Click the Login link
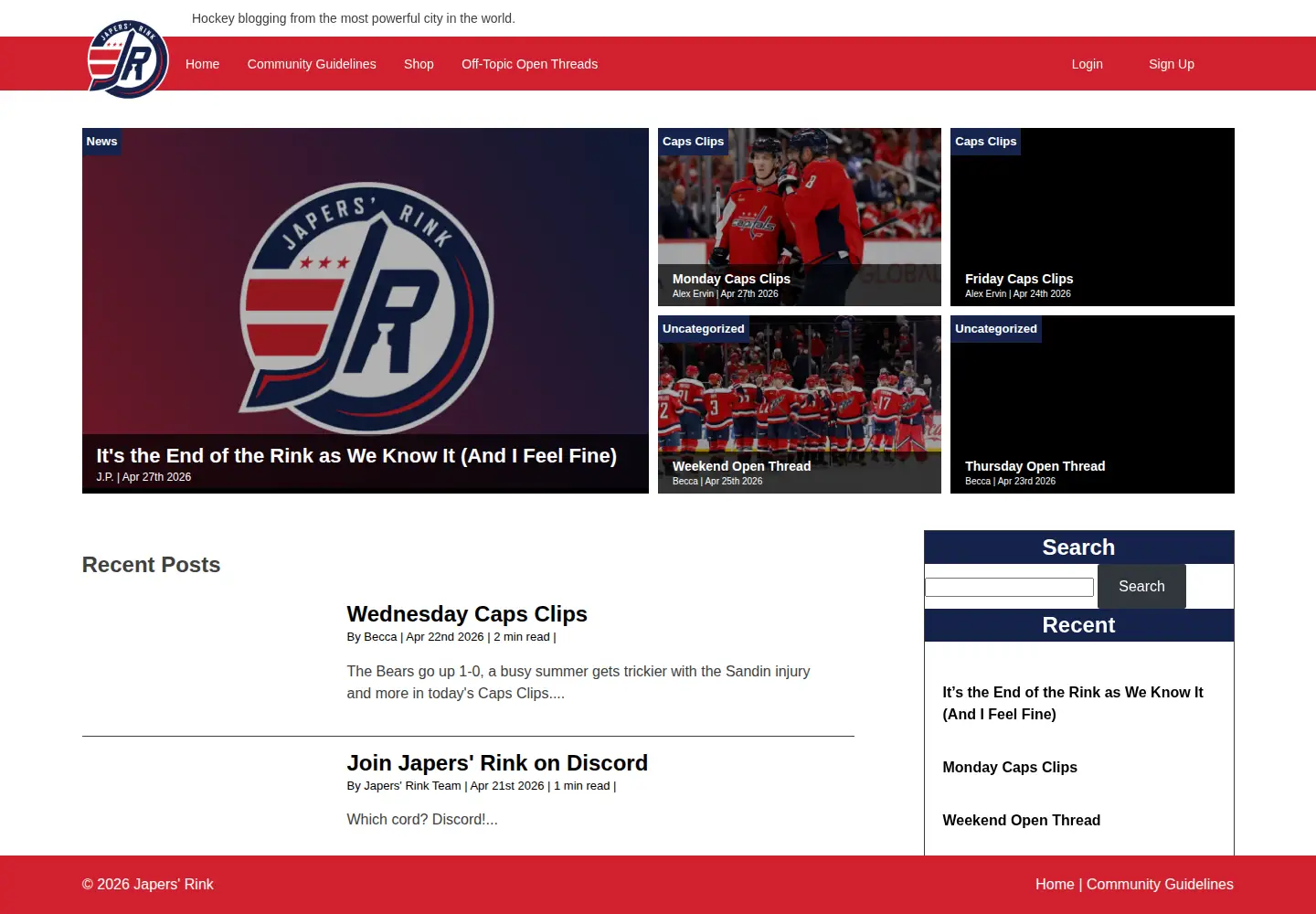 1087,64
